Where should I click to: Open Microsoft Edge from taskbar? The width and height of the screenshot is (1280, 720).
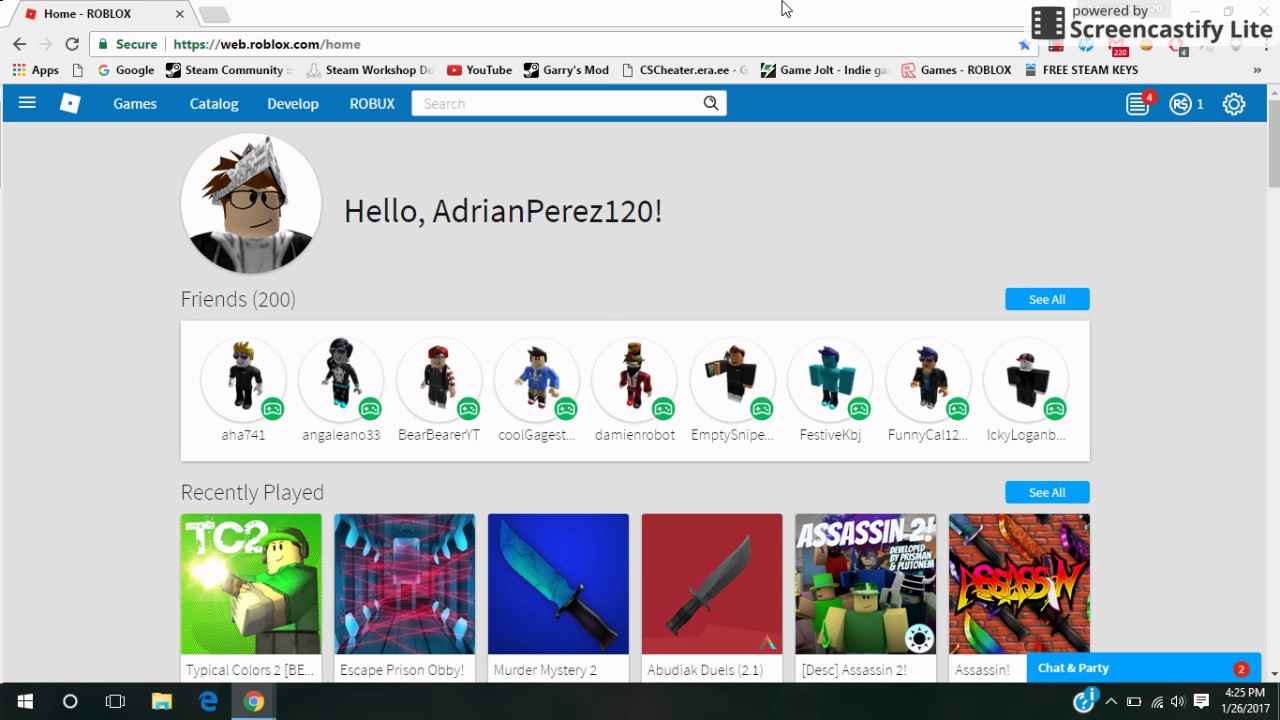(208, 702)
